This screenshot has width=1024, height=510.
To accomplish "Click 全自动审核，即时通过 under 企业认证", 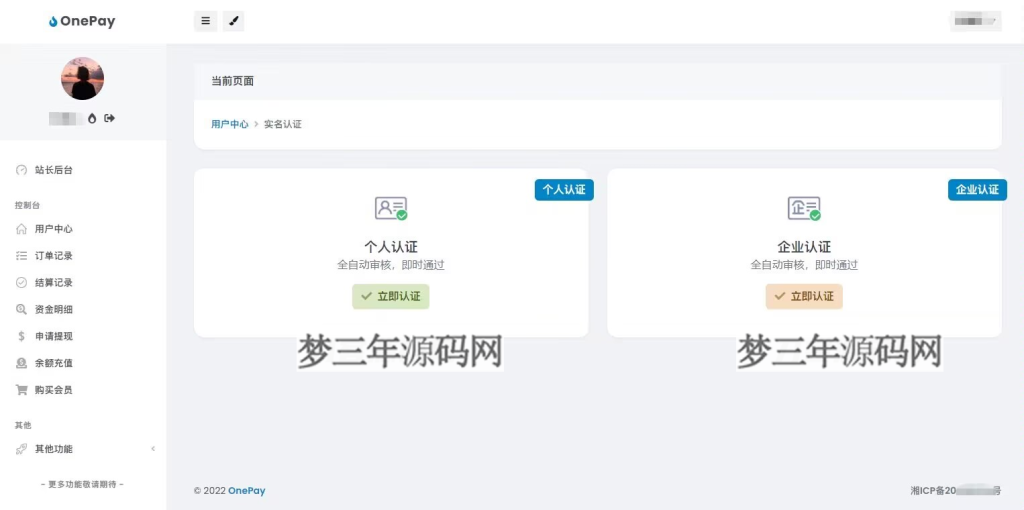I will click(804, 265).
